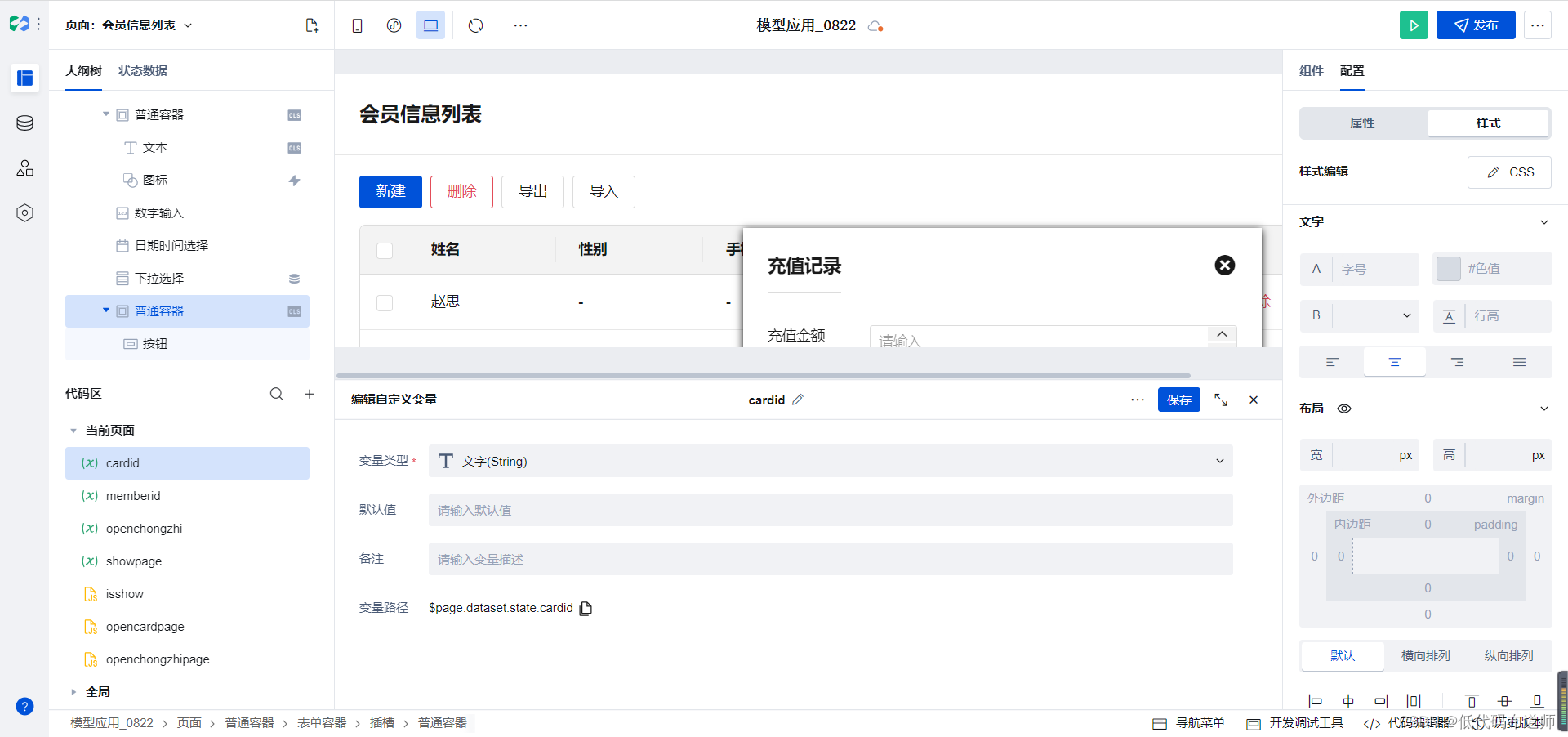Click the 删除 button
The height and width of the screenshot is (737, 1568).
coord(461,191)
